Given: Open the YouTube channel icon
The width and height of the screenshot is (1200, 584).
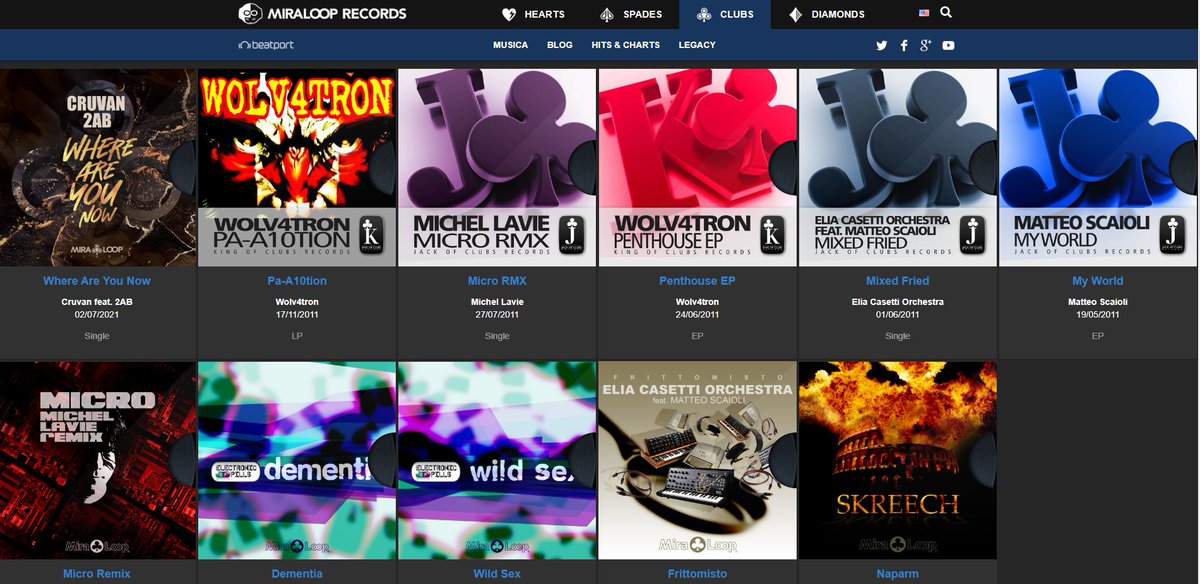Looking at the screenshot, I should 948,45.
